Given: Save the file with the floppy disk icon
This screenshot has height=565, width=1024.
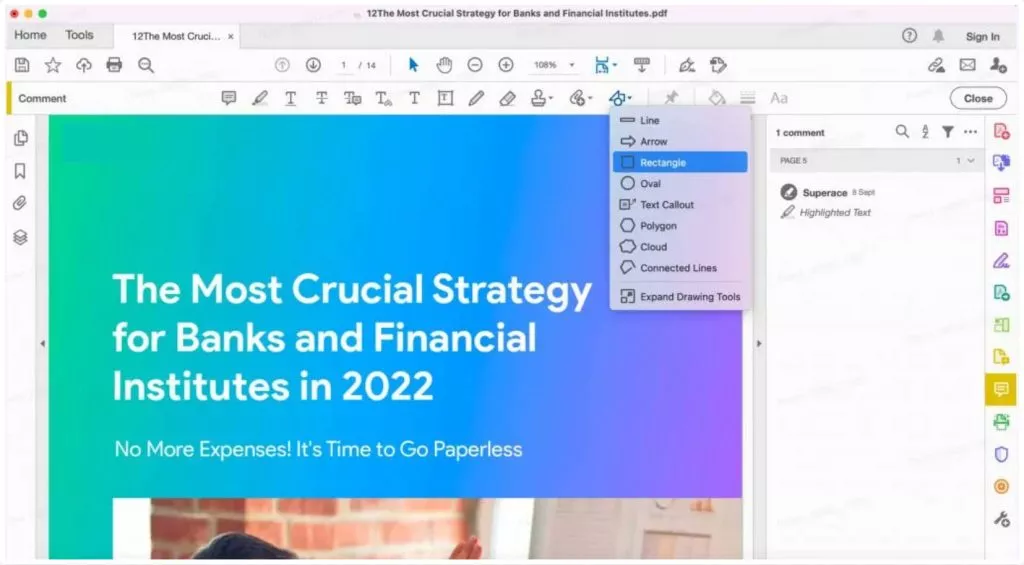Looking at the screenshot, I should pyautogui.click(x=22, y=65).
